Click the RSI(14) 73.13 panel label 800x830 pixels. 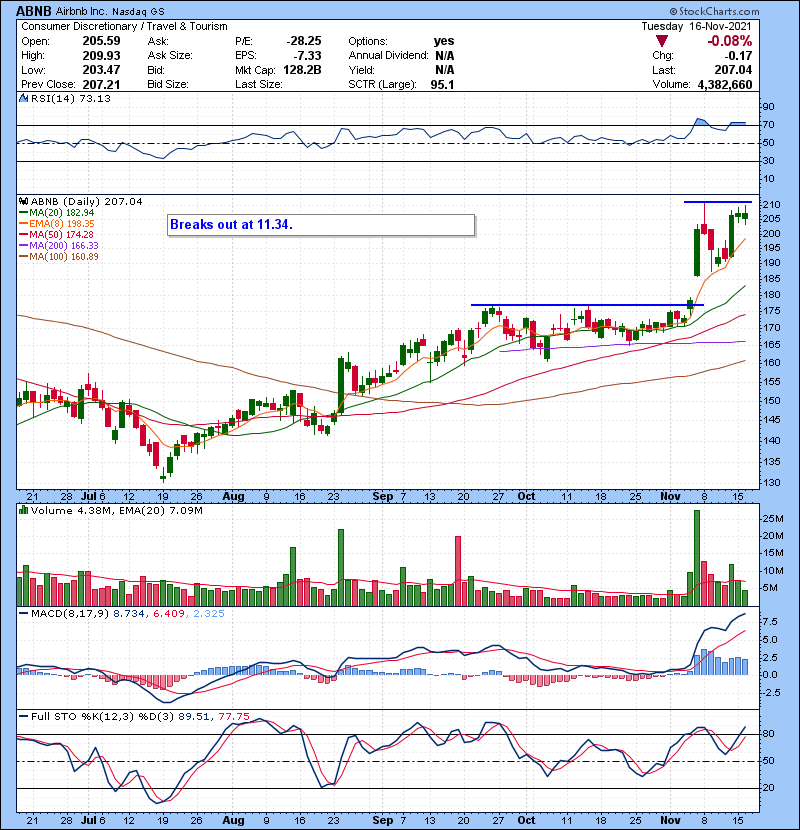pos(70,98)
